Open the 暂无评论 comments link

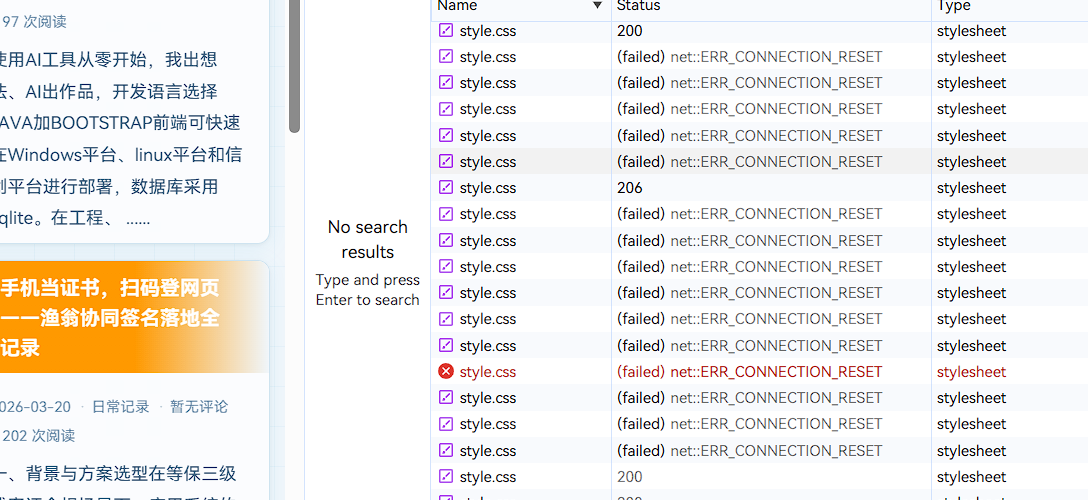coord(199,406)
